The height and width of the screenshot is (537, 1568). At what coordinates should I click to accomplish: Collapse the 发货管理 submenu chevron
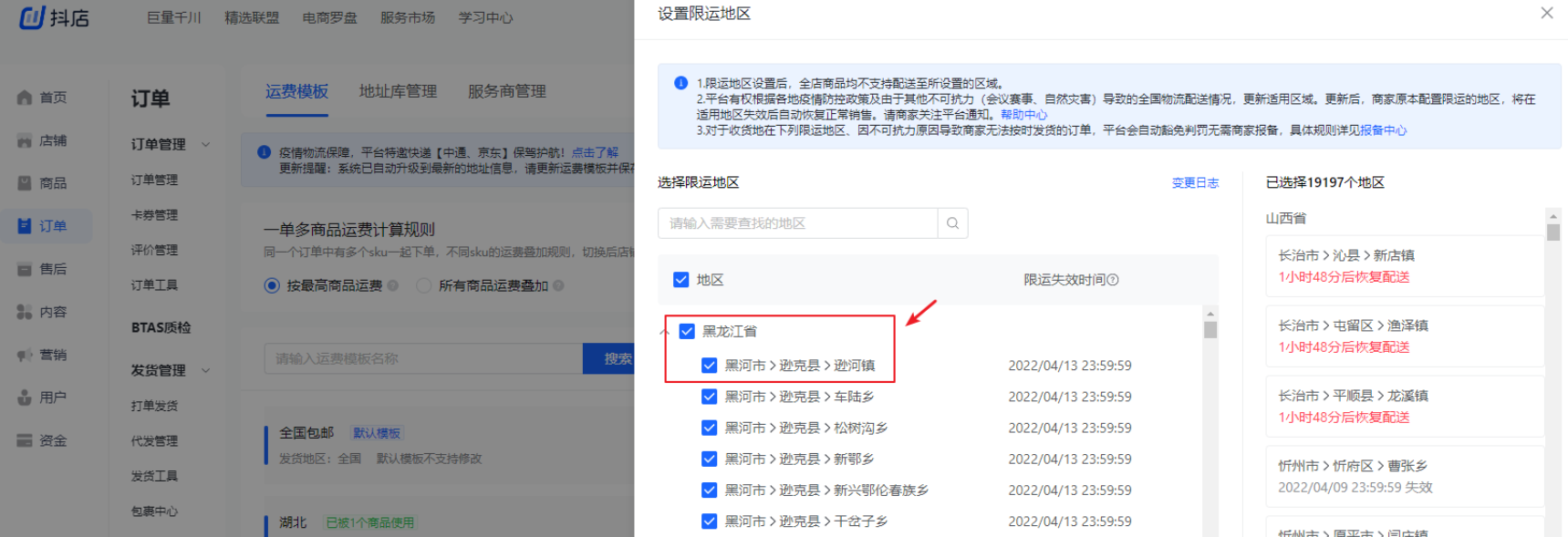click(206, 370)
